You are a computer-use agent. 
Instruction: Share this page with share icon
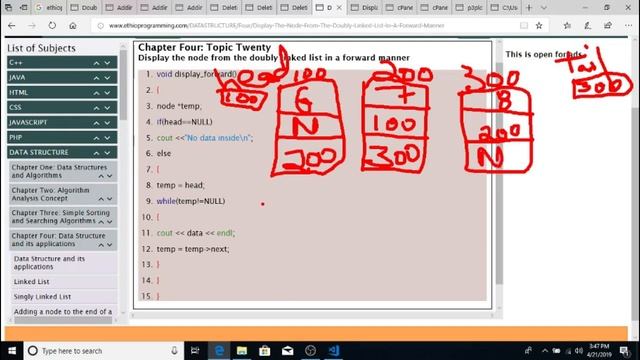point(608,25)
